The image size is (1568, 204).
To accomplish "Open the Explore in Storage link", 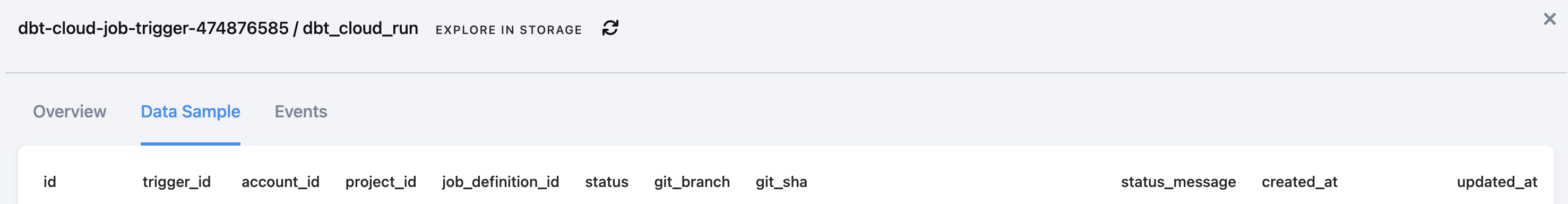I will [x=509, y=30].
